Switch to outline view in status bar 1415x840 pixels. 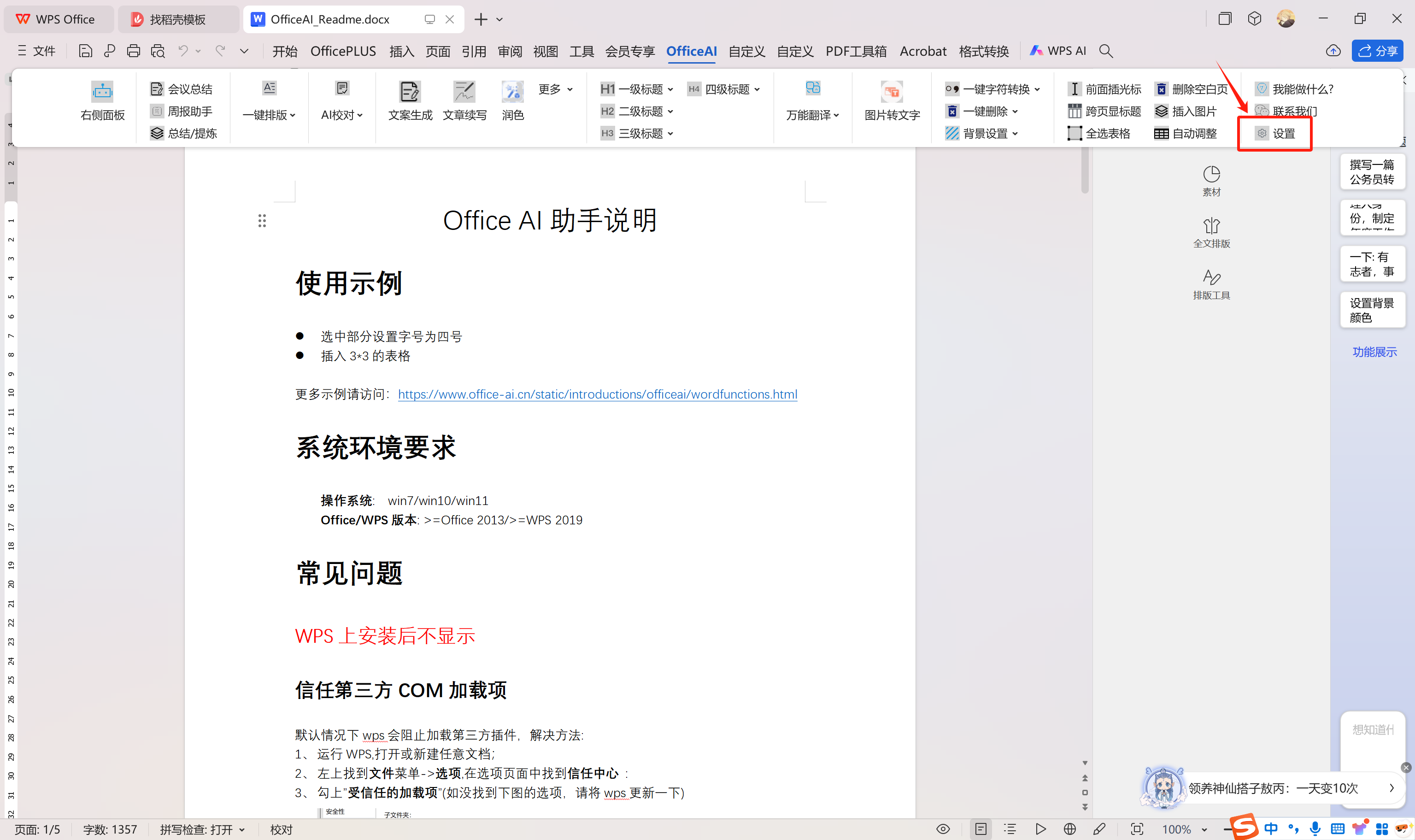point(1010,829)
